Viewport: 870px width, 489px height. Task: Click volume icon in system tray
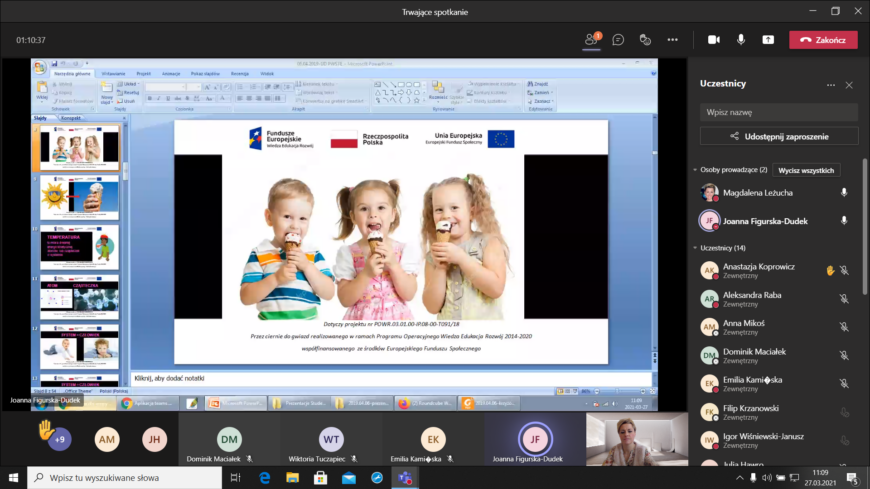point(767,477)
